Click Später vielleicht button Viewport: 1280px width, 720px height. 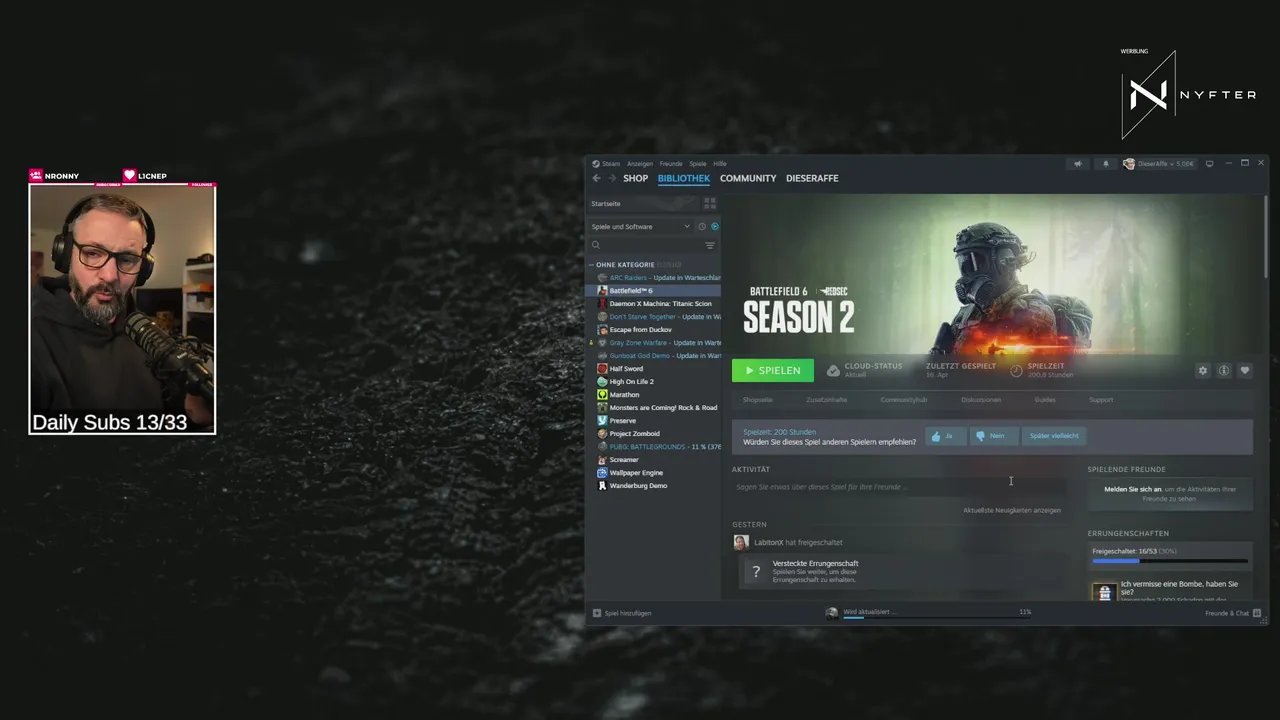coord(1053,436)
